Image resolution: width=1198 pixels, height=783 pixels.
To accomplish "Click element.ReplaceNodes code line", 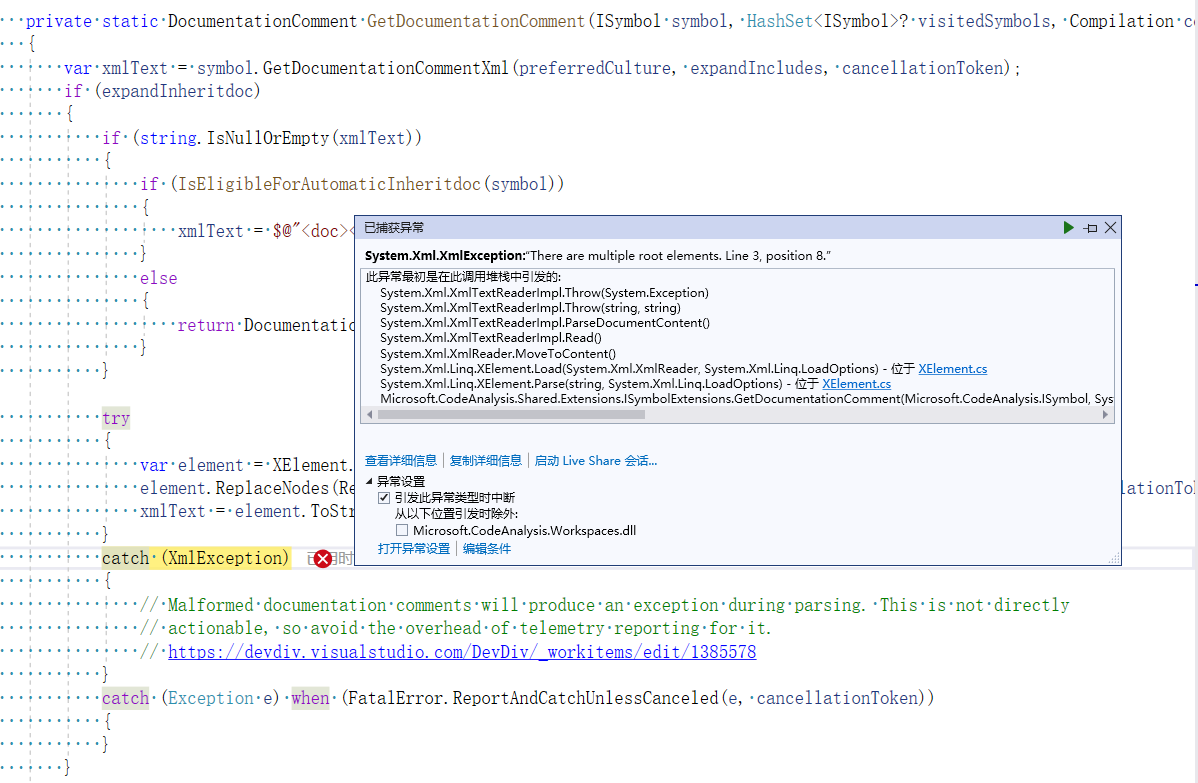I will click(x=247, y=488).
